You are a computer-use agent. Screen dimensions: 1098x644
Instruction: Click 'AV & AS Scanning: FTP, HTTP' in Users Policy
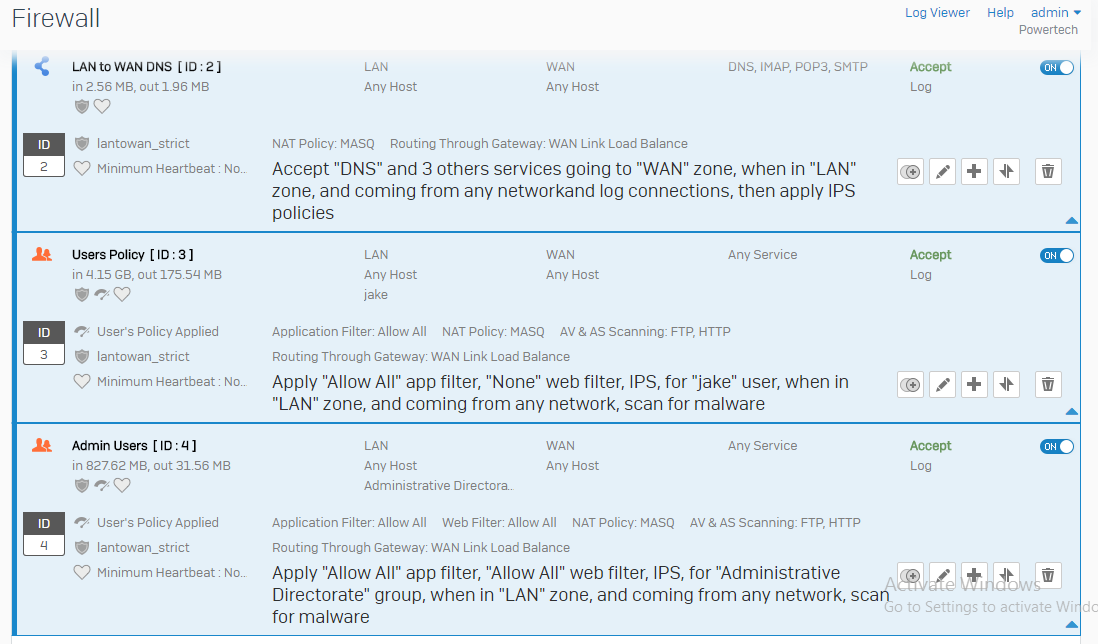(x=645, y=332)
